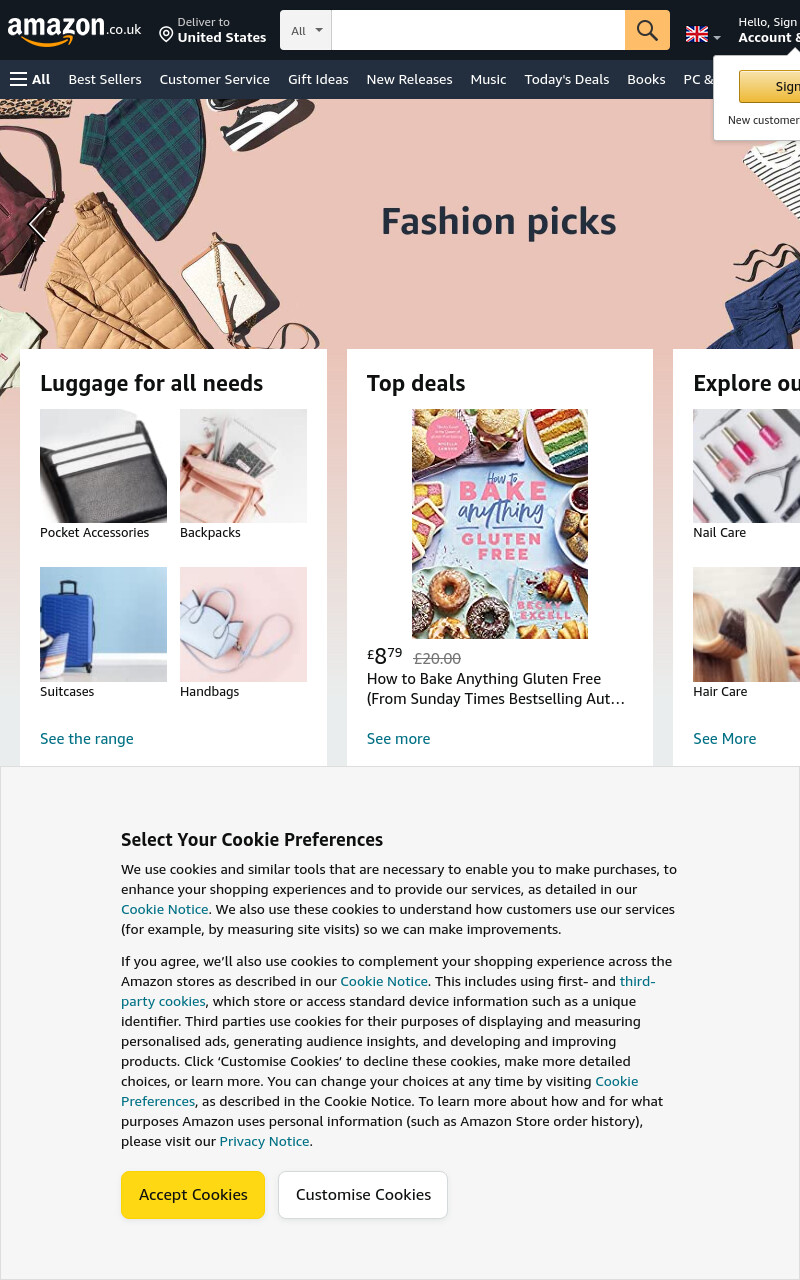Click into the search text field
The width and height of the screenshot is (800, 1280).
tap(478, 30)
